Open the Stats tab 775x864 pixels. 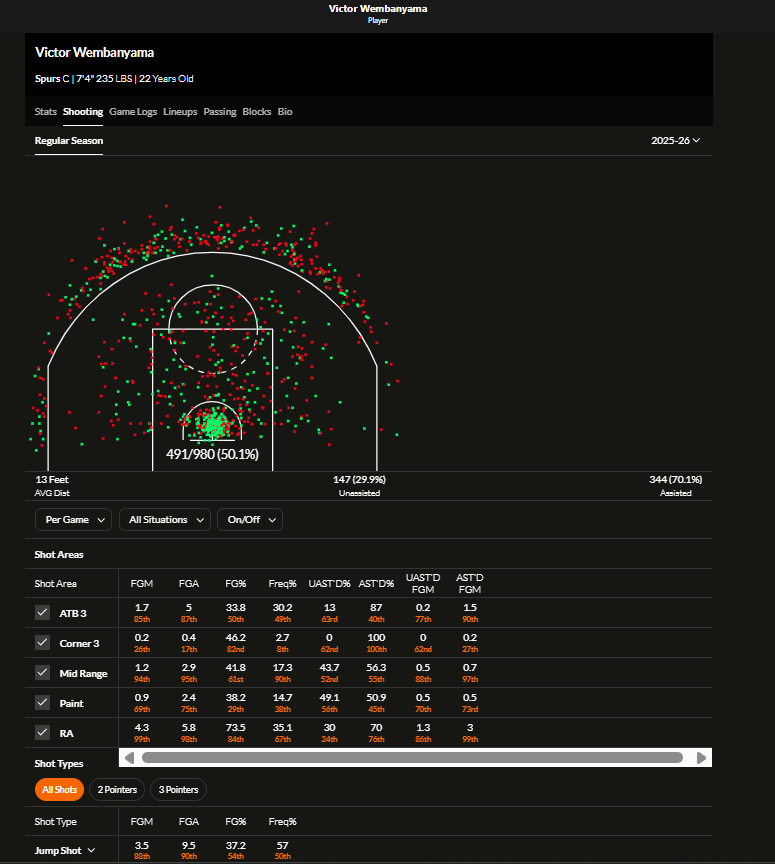point(45,111)
